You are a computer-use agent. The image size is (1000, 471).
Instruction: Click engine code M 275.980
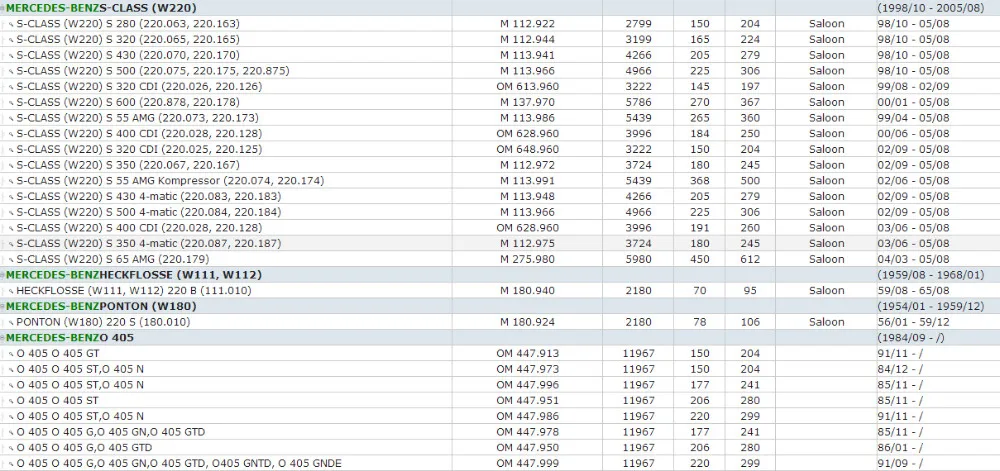pyautogui.click(x=527, y=259)
